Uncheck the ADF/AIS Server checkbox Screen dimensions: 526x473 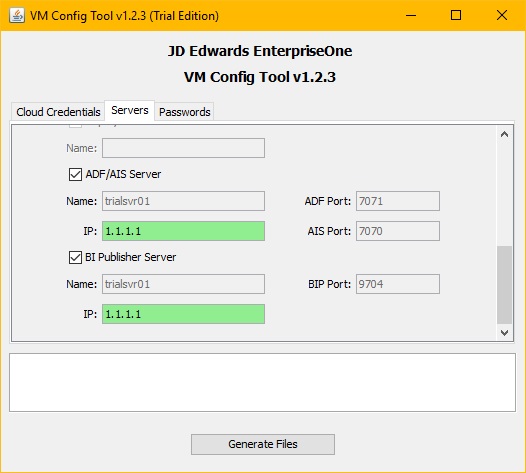(75, 174)
